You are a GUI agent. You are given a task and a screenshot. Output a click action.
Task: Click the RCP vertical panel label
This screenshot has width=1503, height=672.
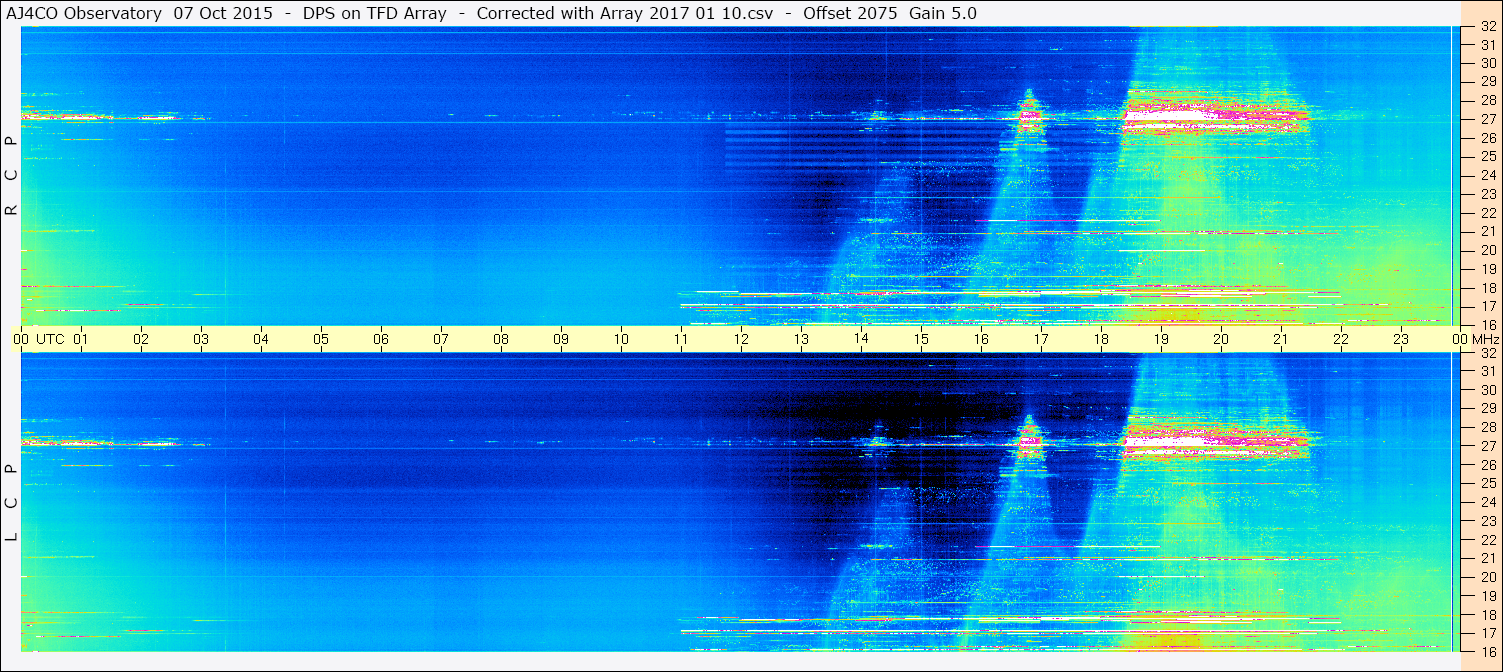pos(11,176)
